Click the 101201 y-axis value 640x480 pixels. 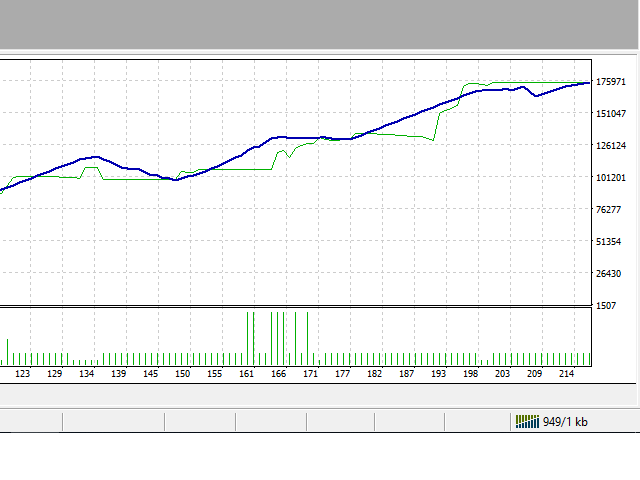tap(611, 178)
